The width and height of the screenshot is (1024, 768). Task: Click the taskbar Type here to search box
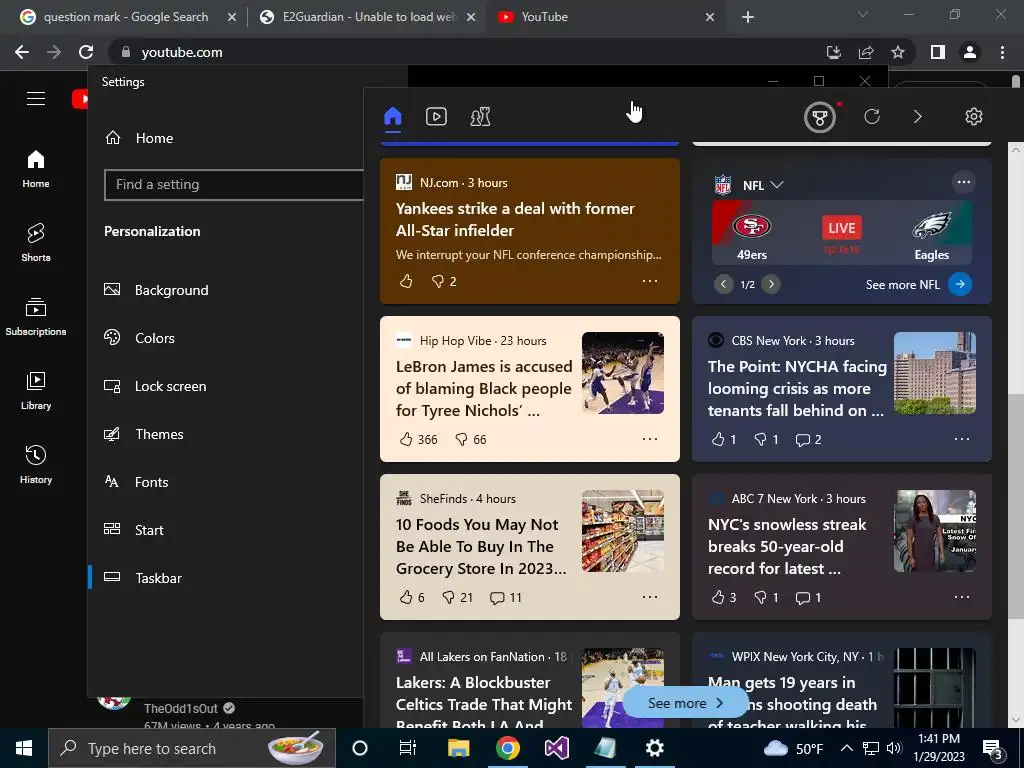click(x=192, y=748)
